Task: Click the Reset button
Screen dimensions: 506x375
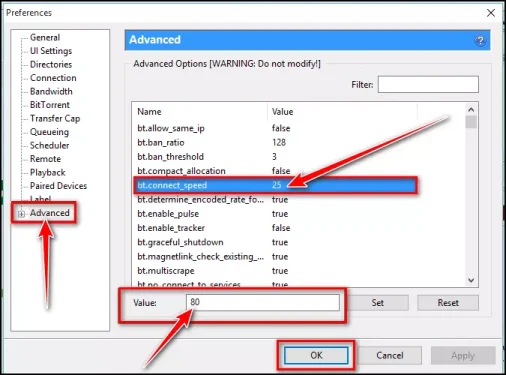Action: pos(448,303)
